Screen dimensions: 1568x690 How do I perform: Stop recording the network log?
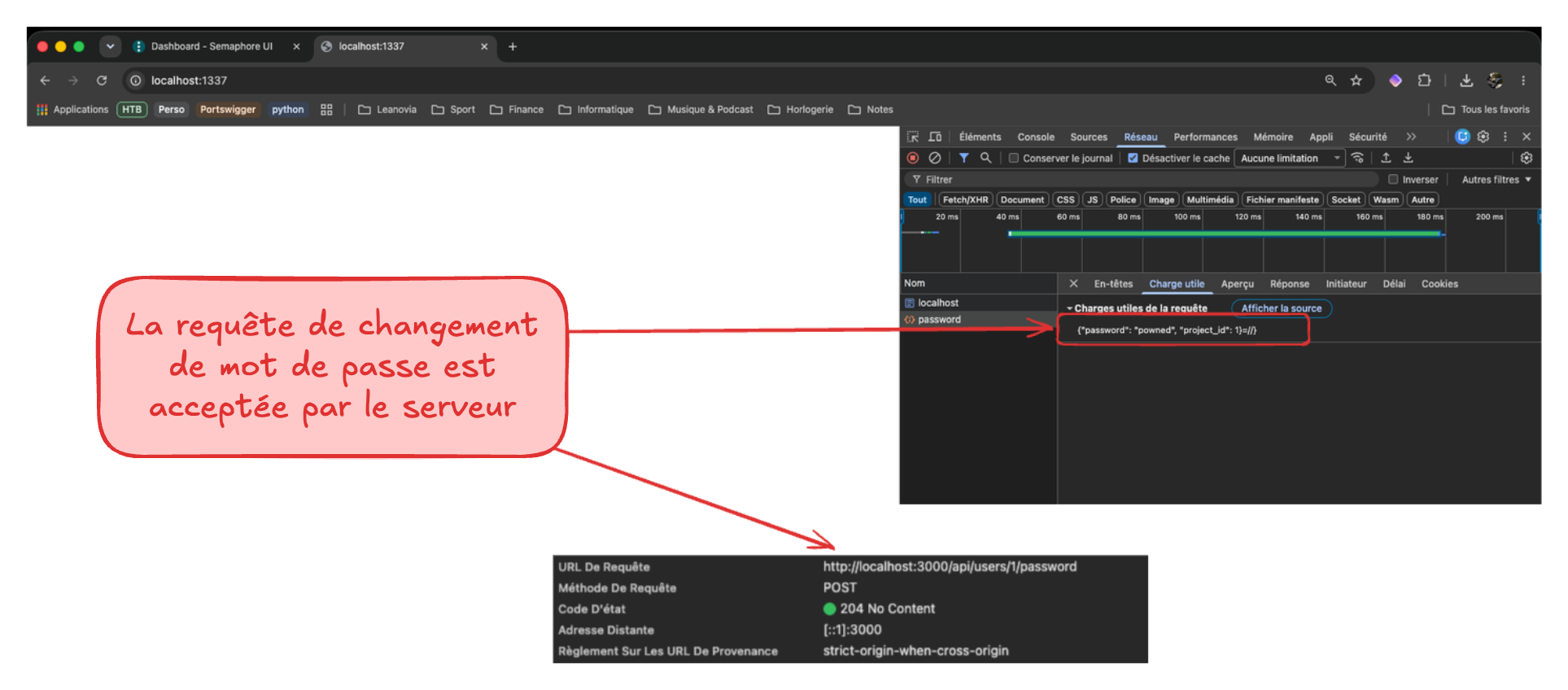click(x=913, y=158)
